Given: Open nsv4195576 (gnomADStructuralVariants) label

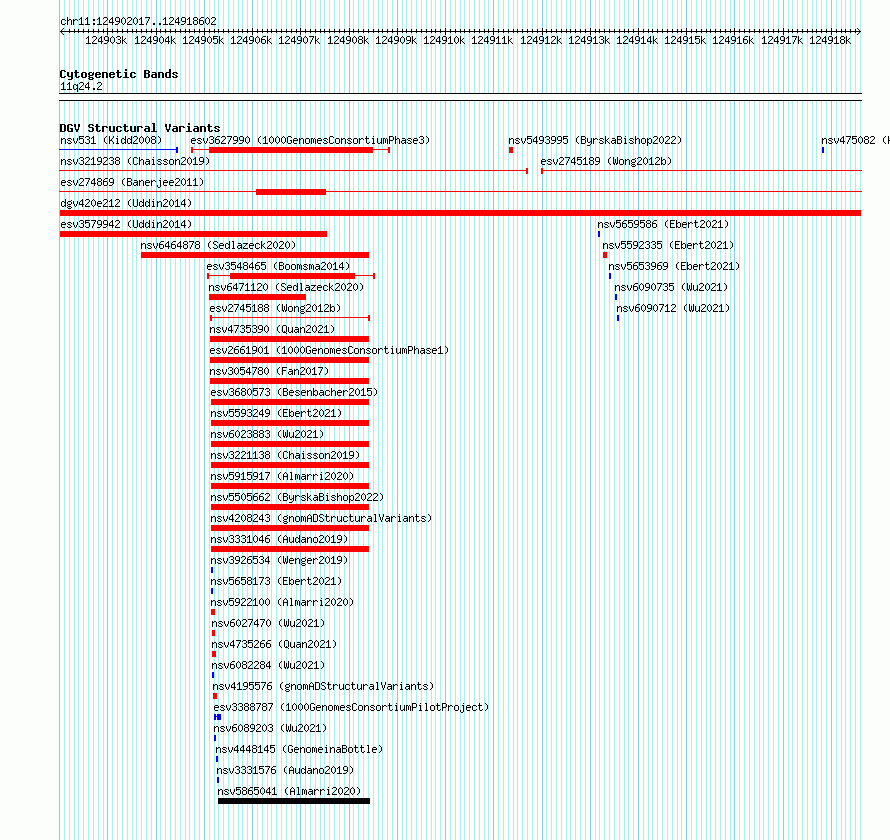Looking at the screenshot, I should [323, 686].
